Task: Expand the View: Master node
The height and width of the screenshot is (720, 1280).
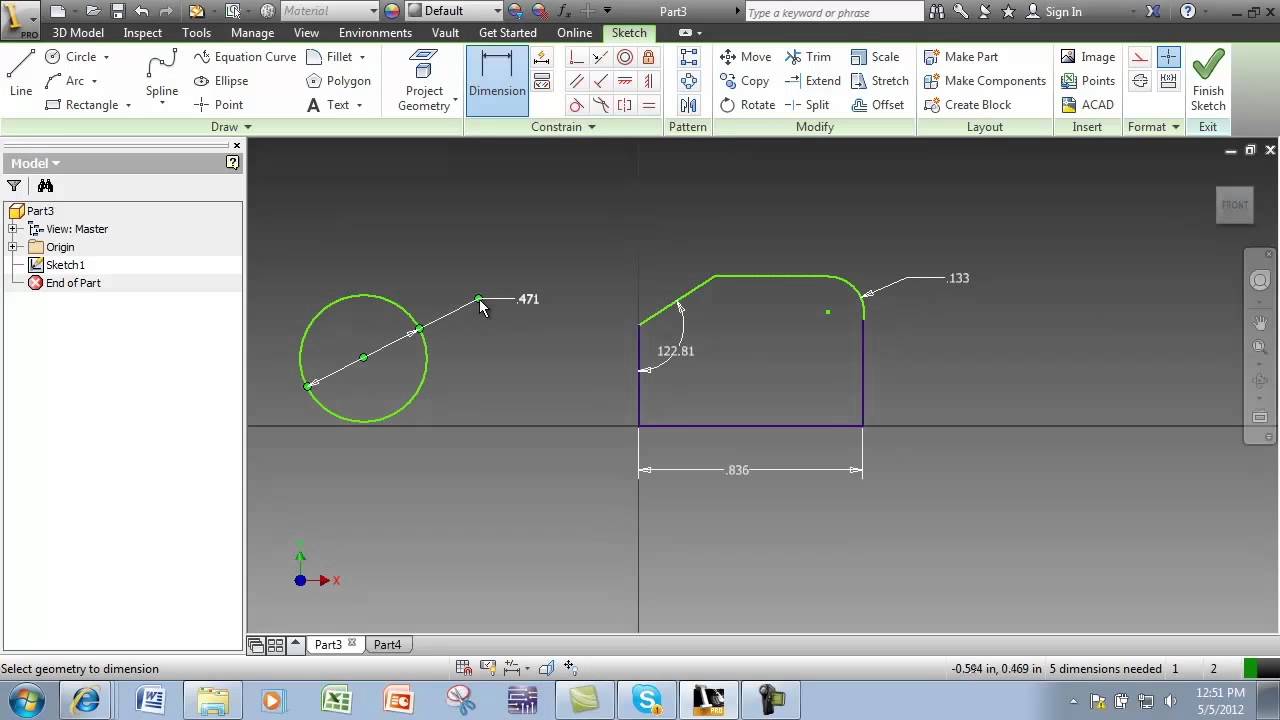Action: [x=13, y=229]
